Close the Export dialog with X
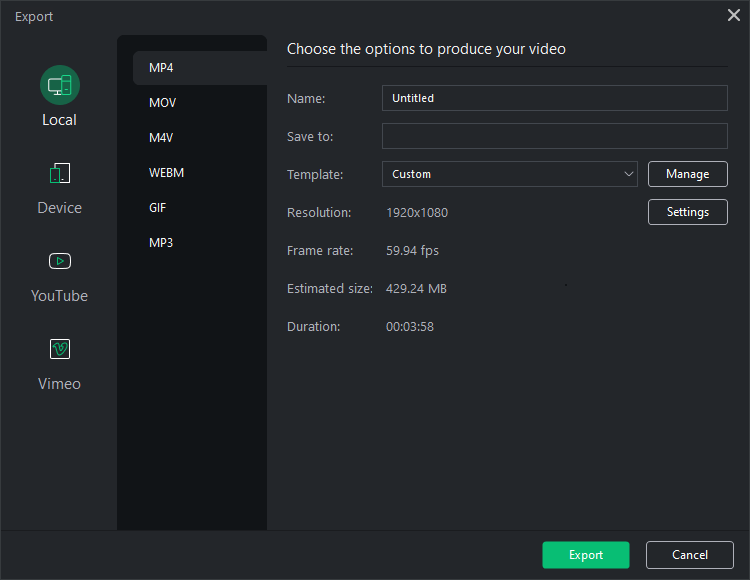 (733, 15)
